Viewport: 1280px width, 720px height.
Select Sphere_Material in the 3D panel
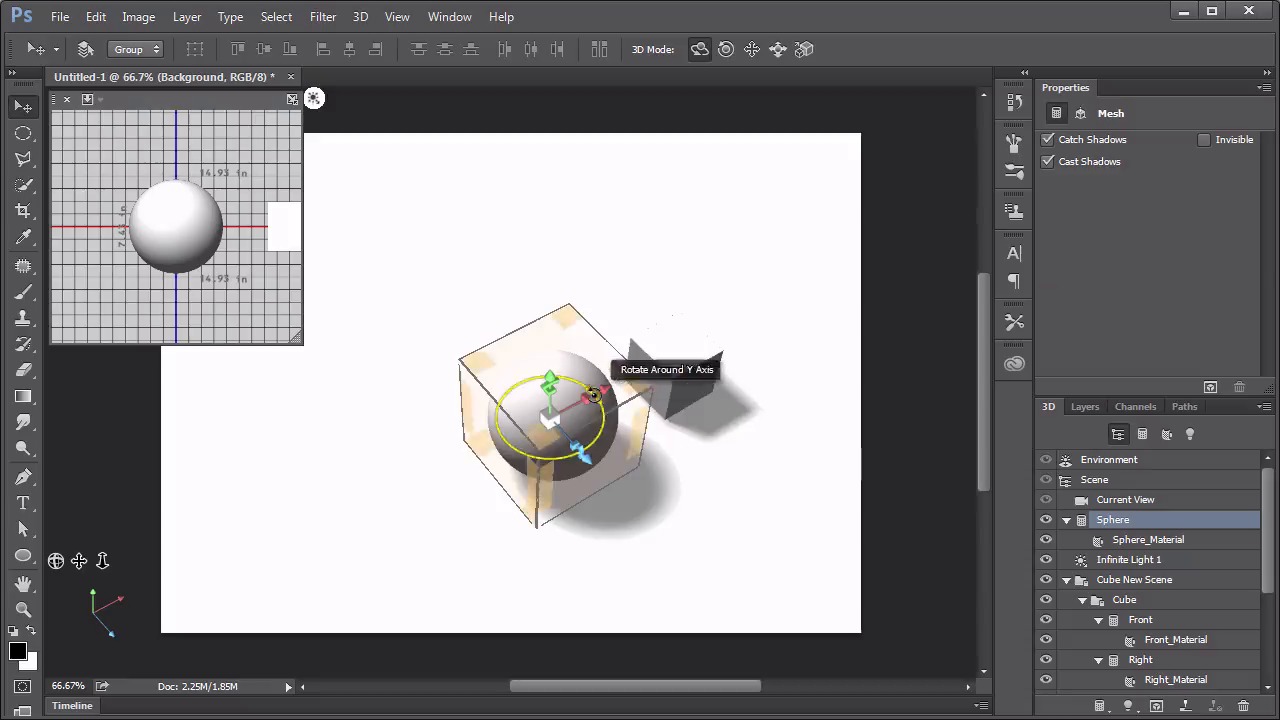1147,540
